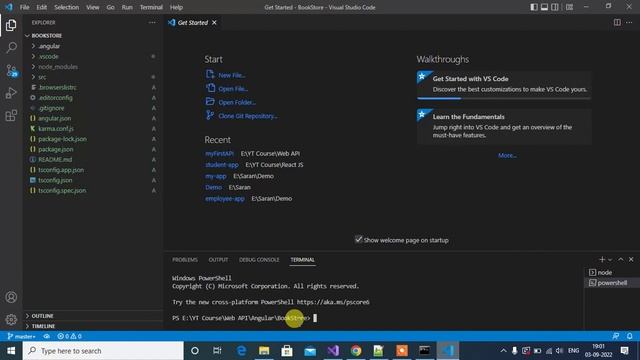Create a new terminal with plus icon
The image size is (640, 360).
pos(602,259)
